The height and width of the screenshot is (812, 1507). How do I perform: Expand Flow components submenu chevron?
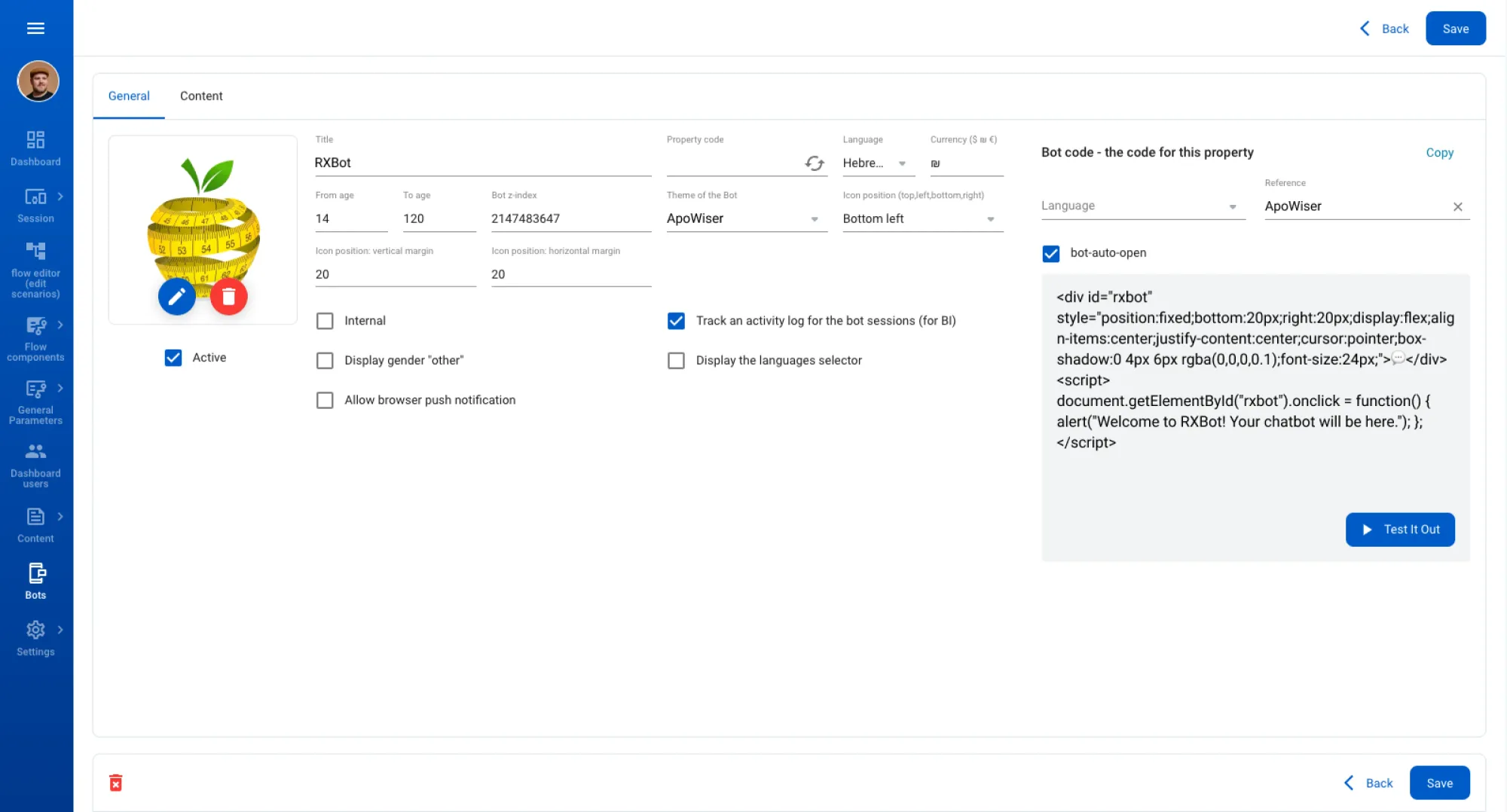click(x=60, y=325)
